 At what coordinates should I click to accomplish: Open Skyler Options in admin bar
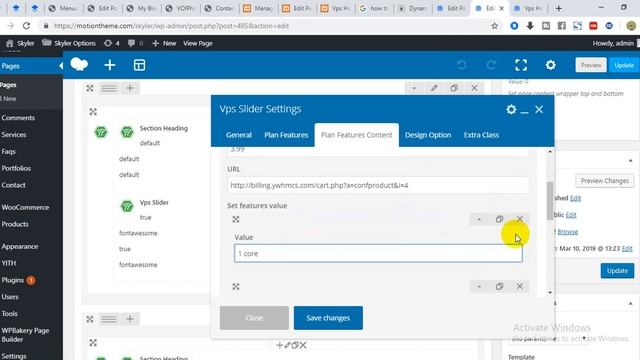point(69,43)
